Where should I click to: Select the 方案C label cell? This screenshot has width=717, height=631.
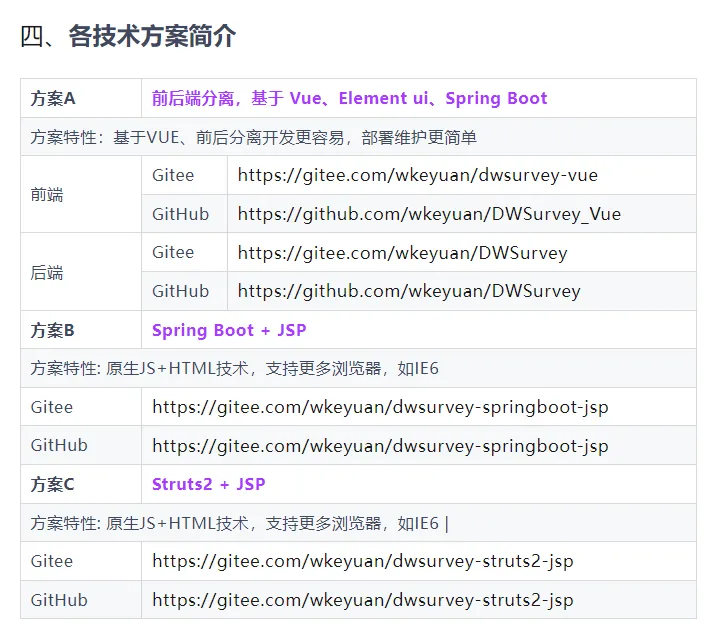click(x=53, y=484)
